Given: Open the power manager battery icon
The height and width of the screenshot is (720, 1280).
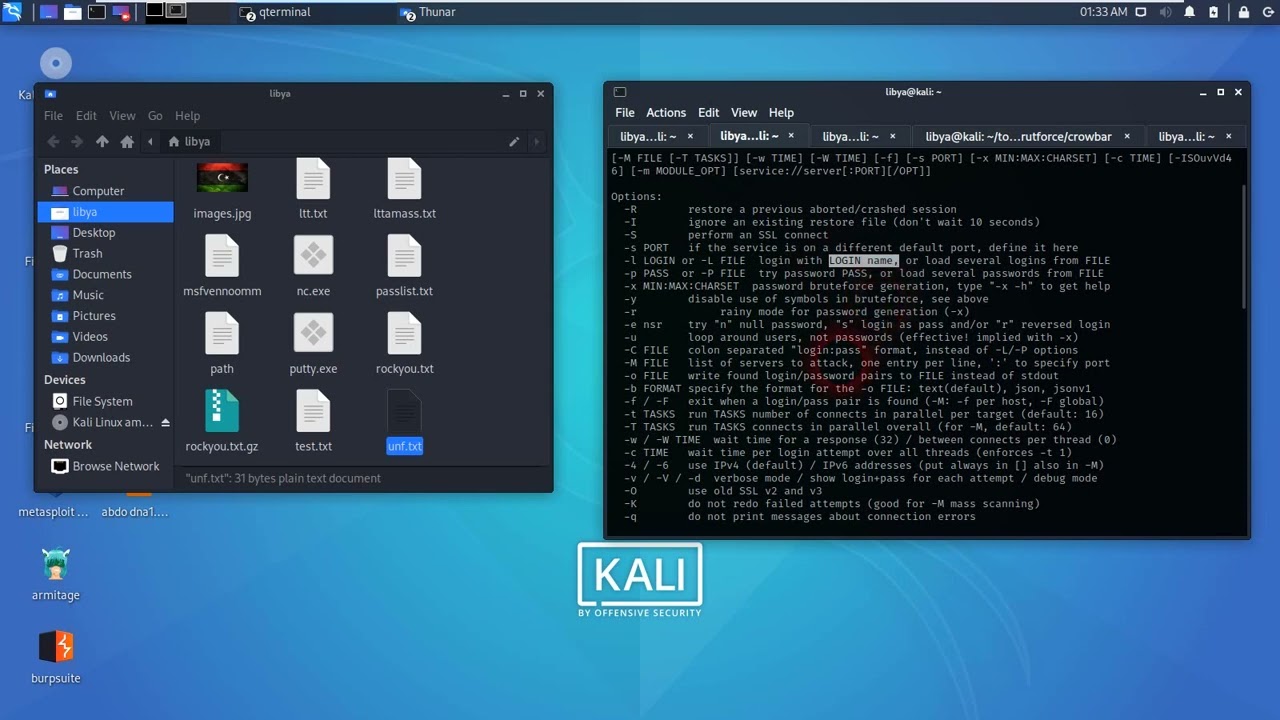Looking at the screenshot, I should (x=1215, y=12).
